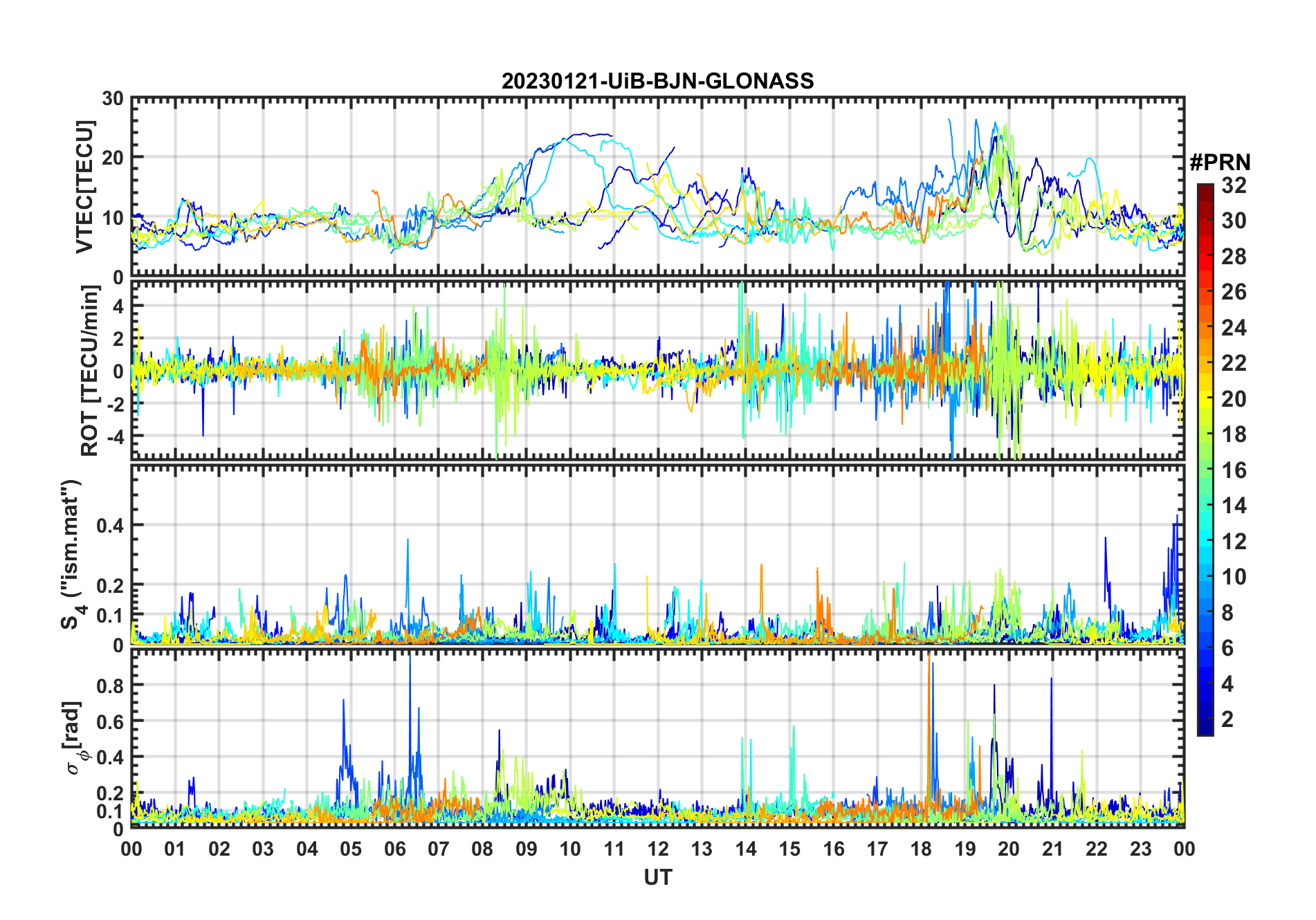Click the x-axis tick label 23
The image size is (1316, 920).
[x=1140, y=849]
